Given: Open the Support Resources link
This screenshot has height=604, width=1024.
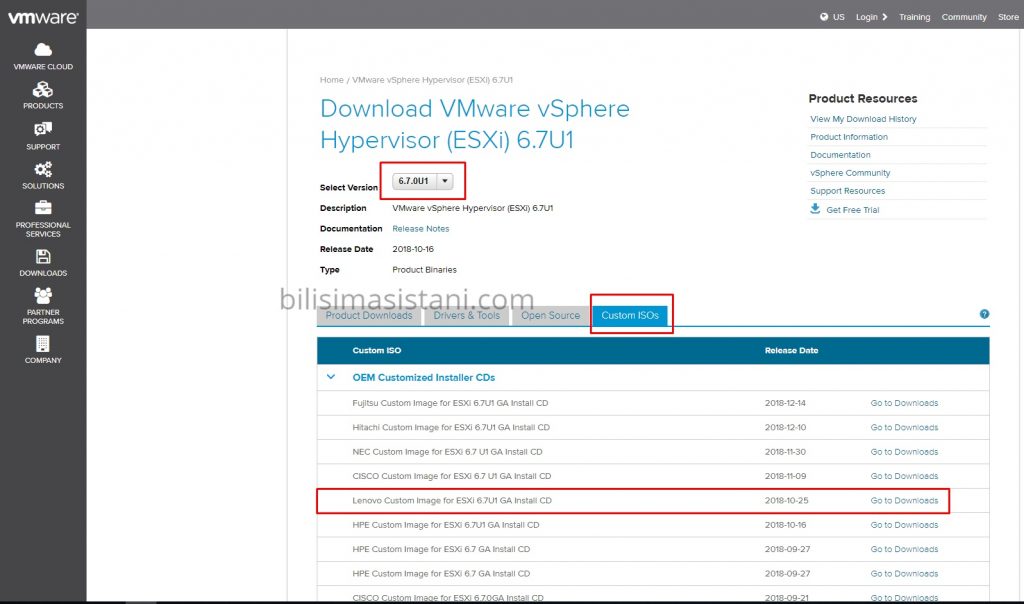Looking at the screenshot, I should coord(848,191).
